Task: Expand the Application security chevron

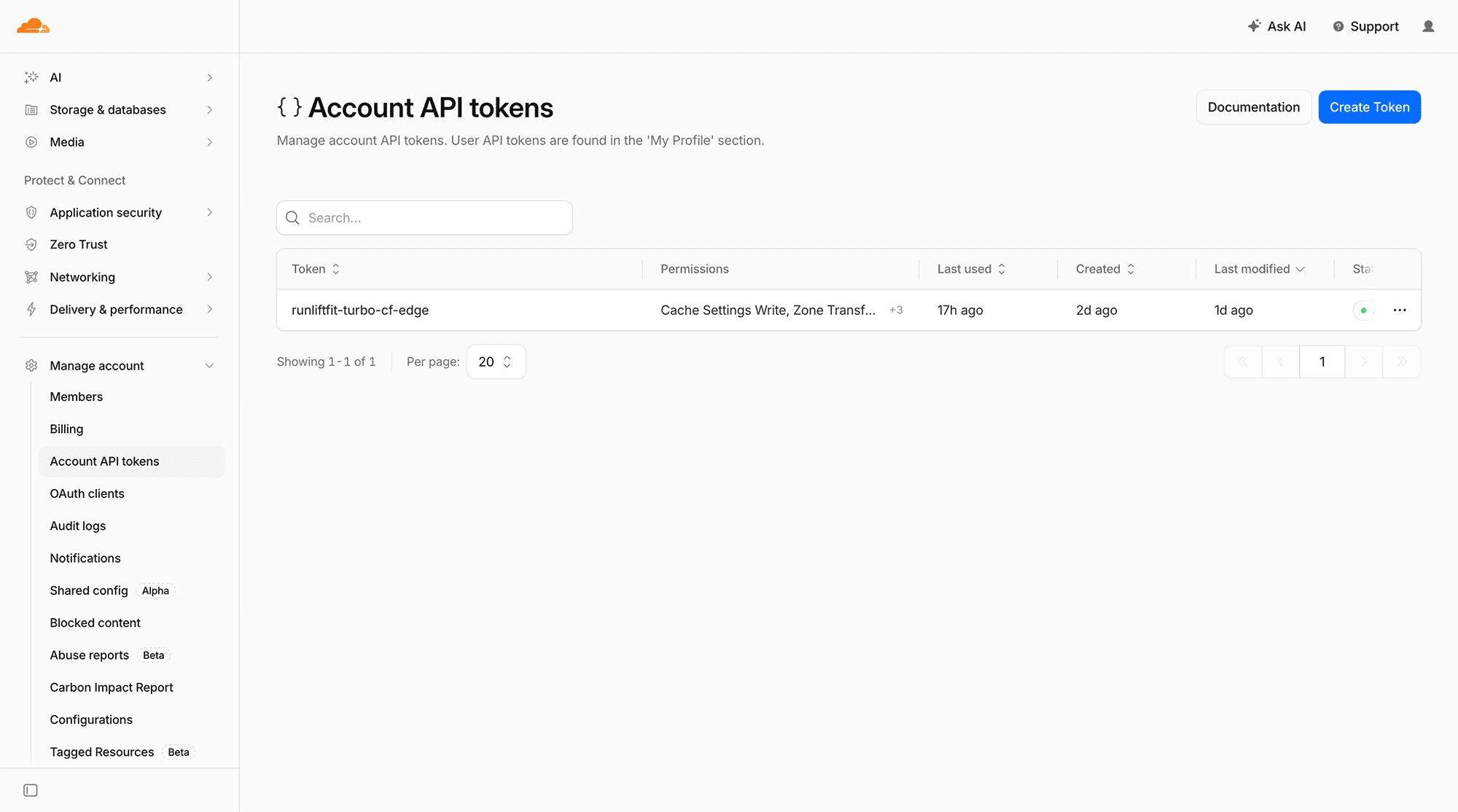Action: (209, 212)
